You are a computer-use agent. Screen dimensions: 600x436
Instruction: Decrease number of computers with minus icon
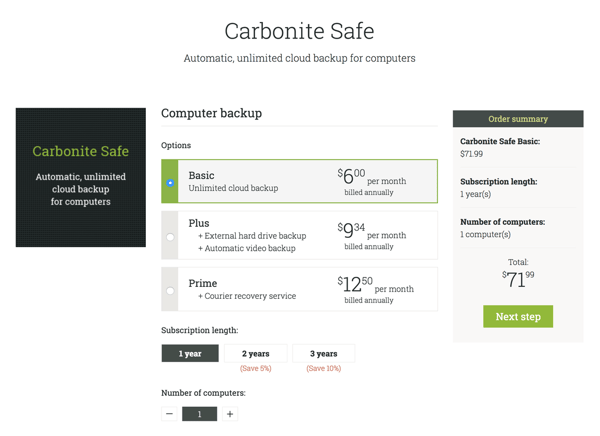click(169, 414)
